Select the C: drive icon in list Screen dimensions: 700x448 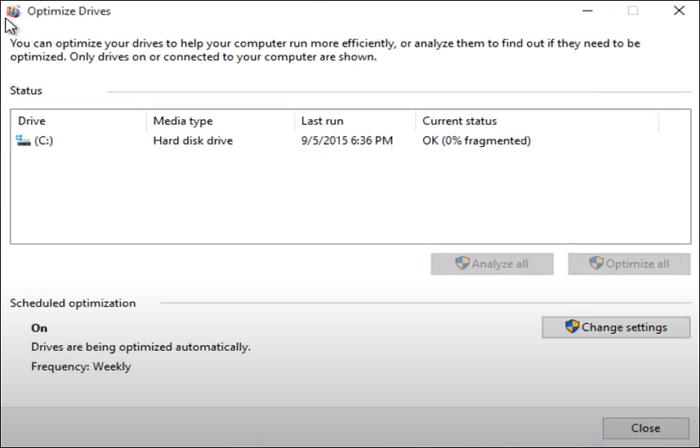pos(24,141)
